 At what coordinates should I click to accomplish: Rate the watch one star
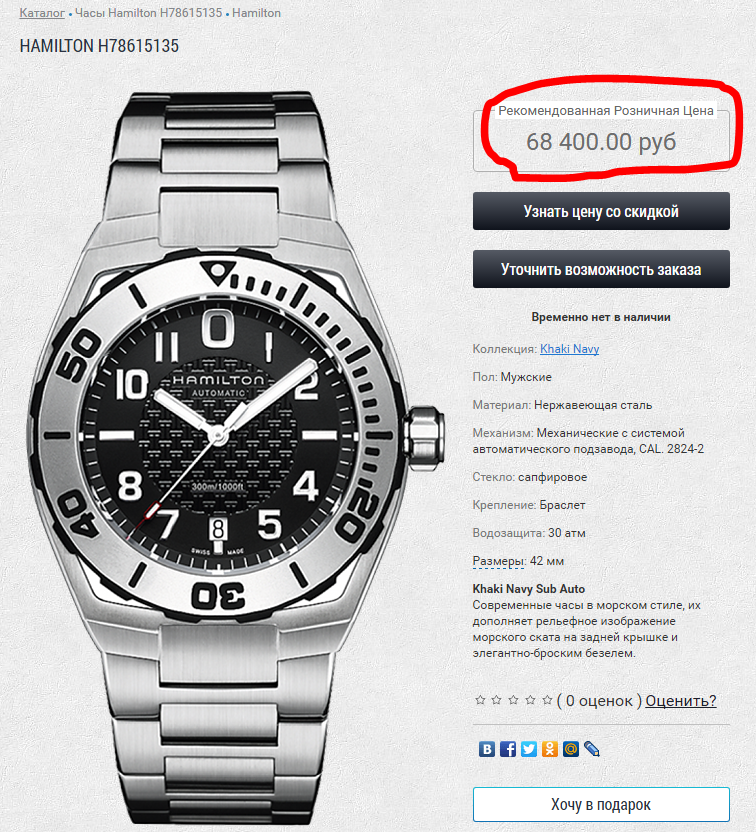pyautogui.click(x=480, y=700)
